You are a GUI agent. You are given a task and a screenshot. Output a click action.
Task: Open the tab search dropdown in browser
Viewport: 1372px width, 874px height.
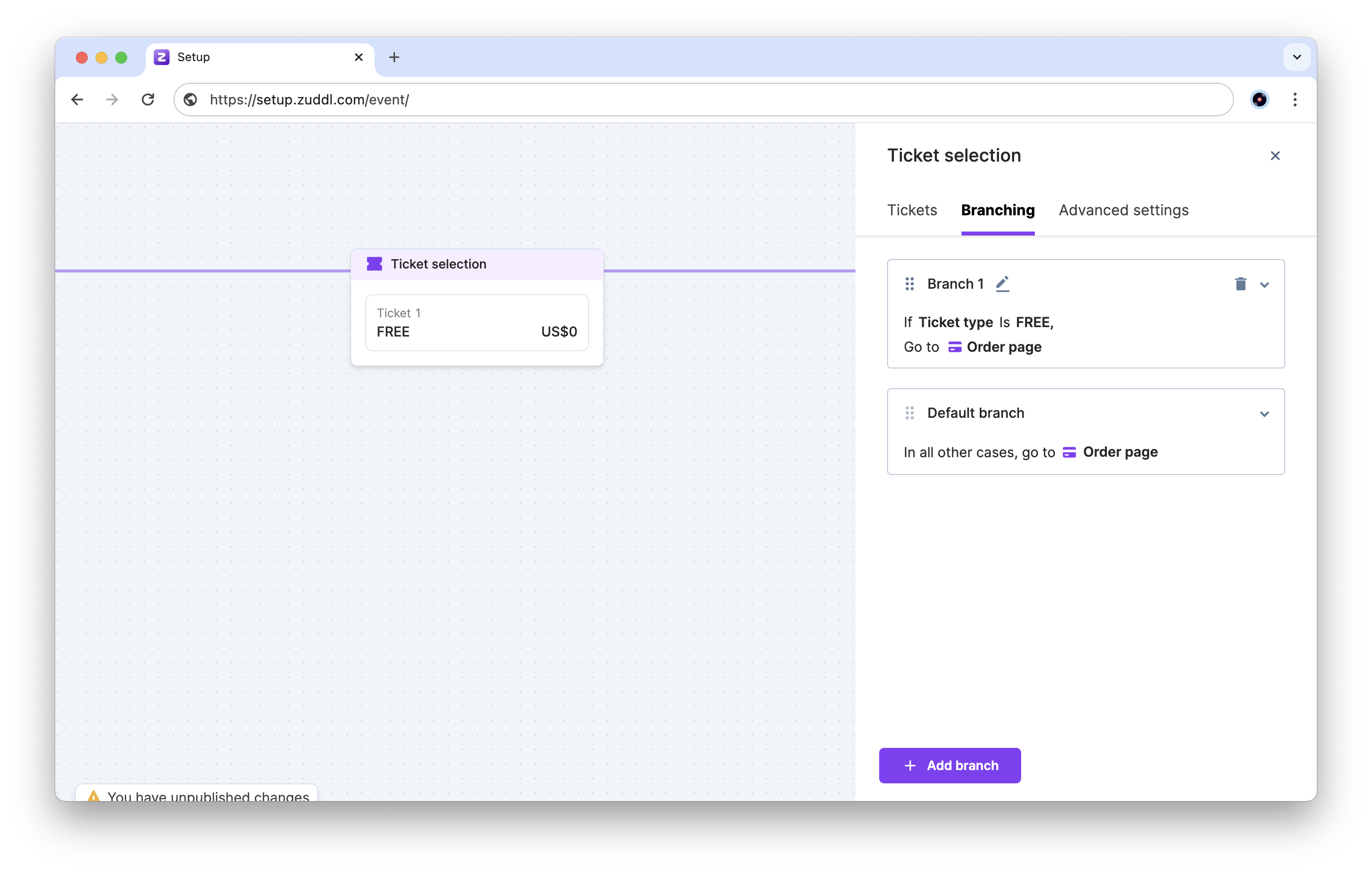pyautogui.click(x=1297, y=57)
